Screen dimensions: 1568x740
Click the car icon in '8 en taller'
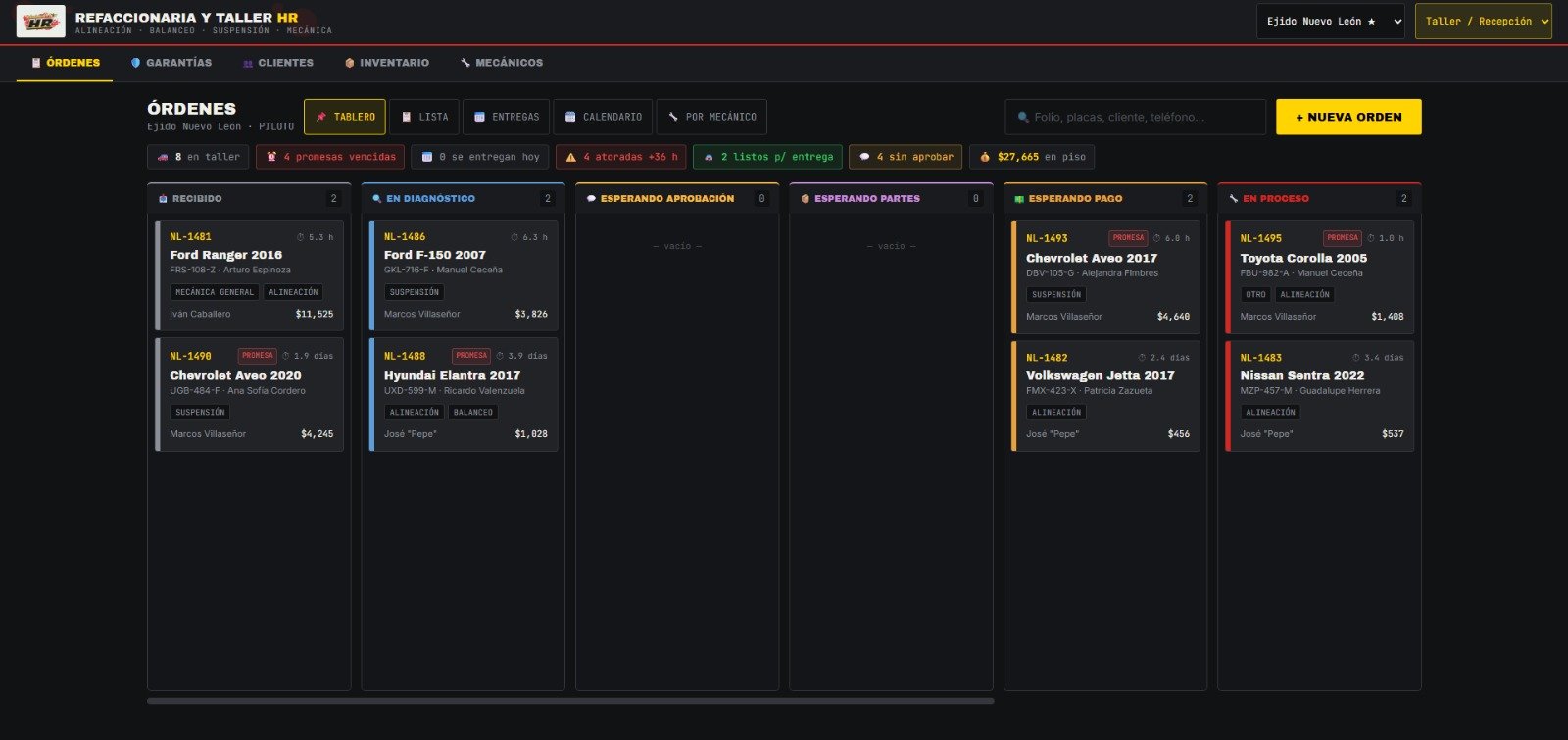[163, 157]
